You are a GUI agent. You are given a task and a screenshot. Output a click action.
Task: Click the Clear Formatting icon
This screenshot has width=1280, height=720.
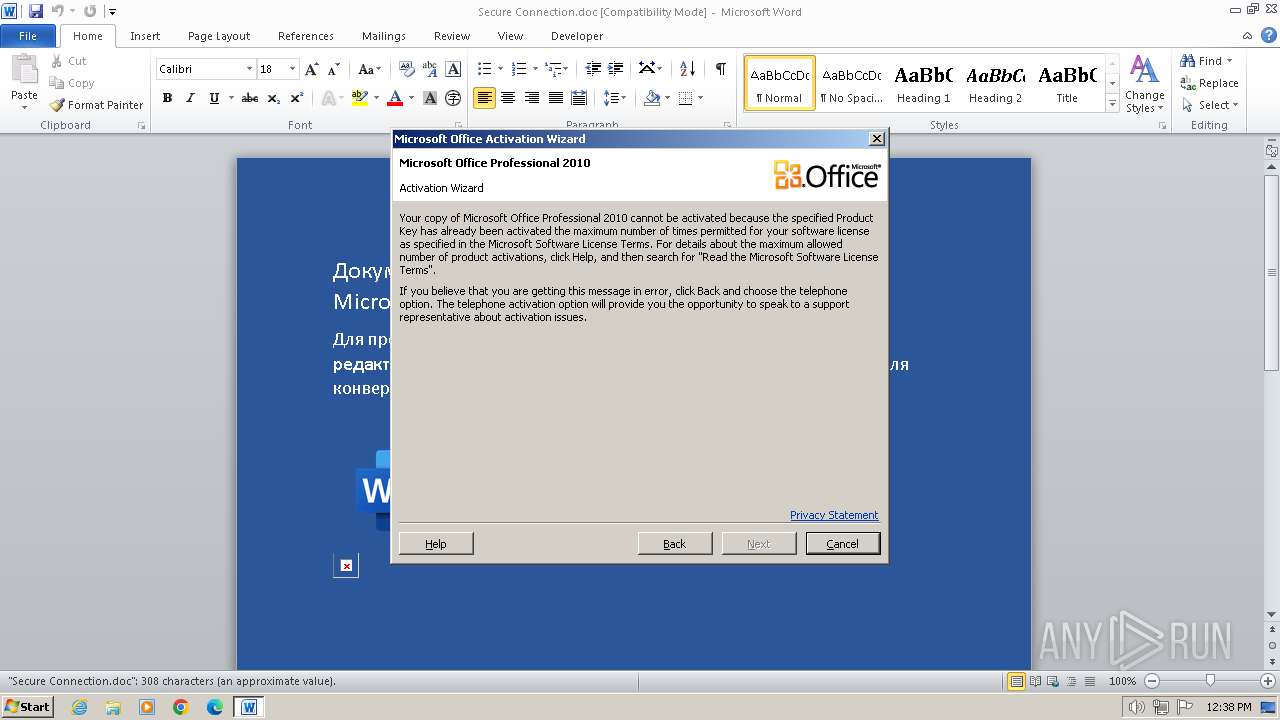point(406,69)
